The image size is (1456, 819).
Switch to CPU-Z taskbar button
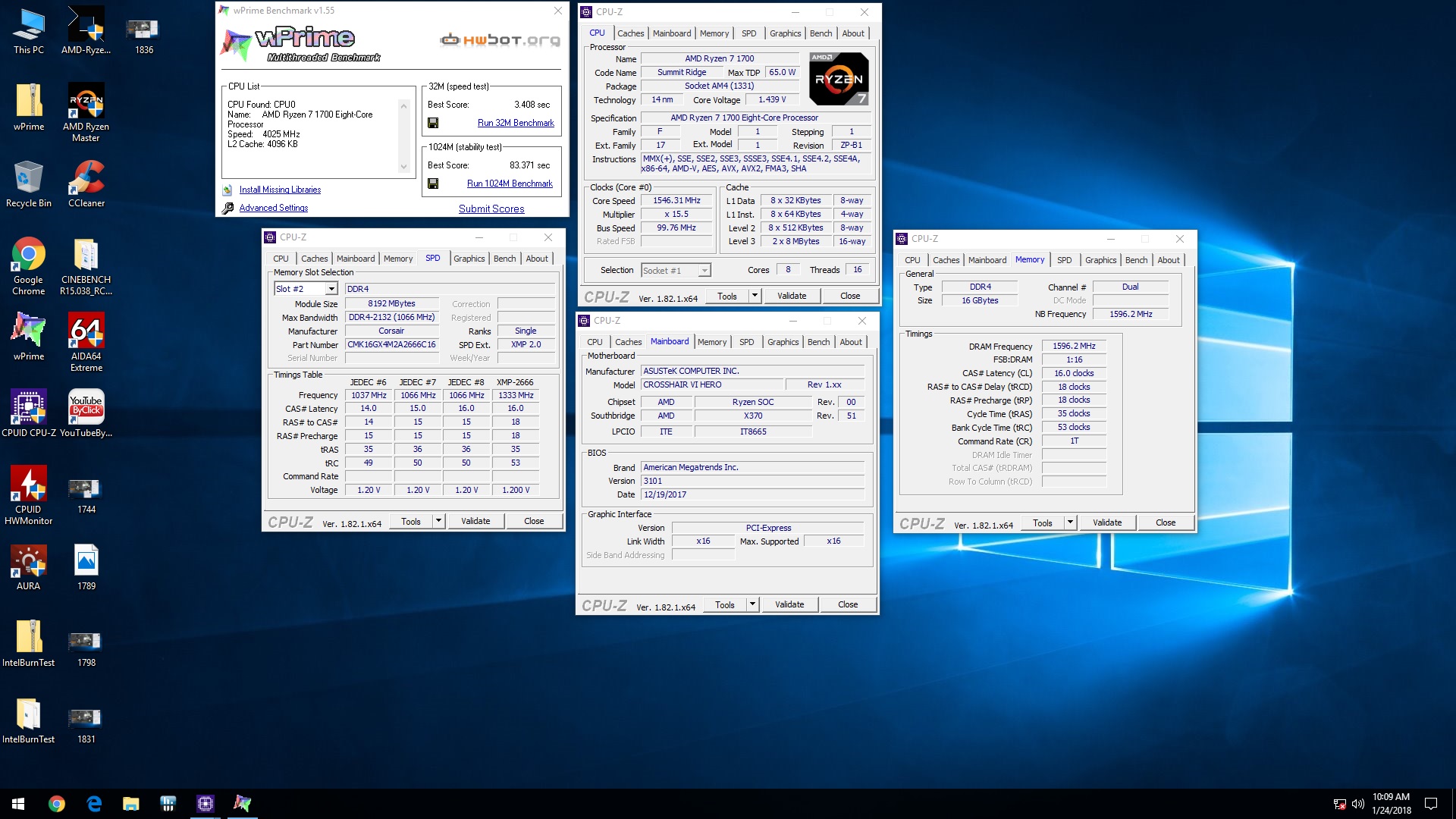coord(206,804)
